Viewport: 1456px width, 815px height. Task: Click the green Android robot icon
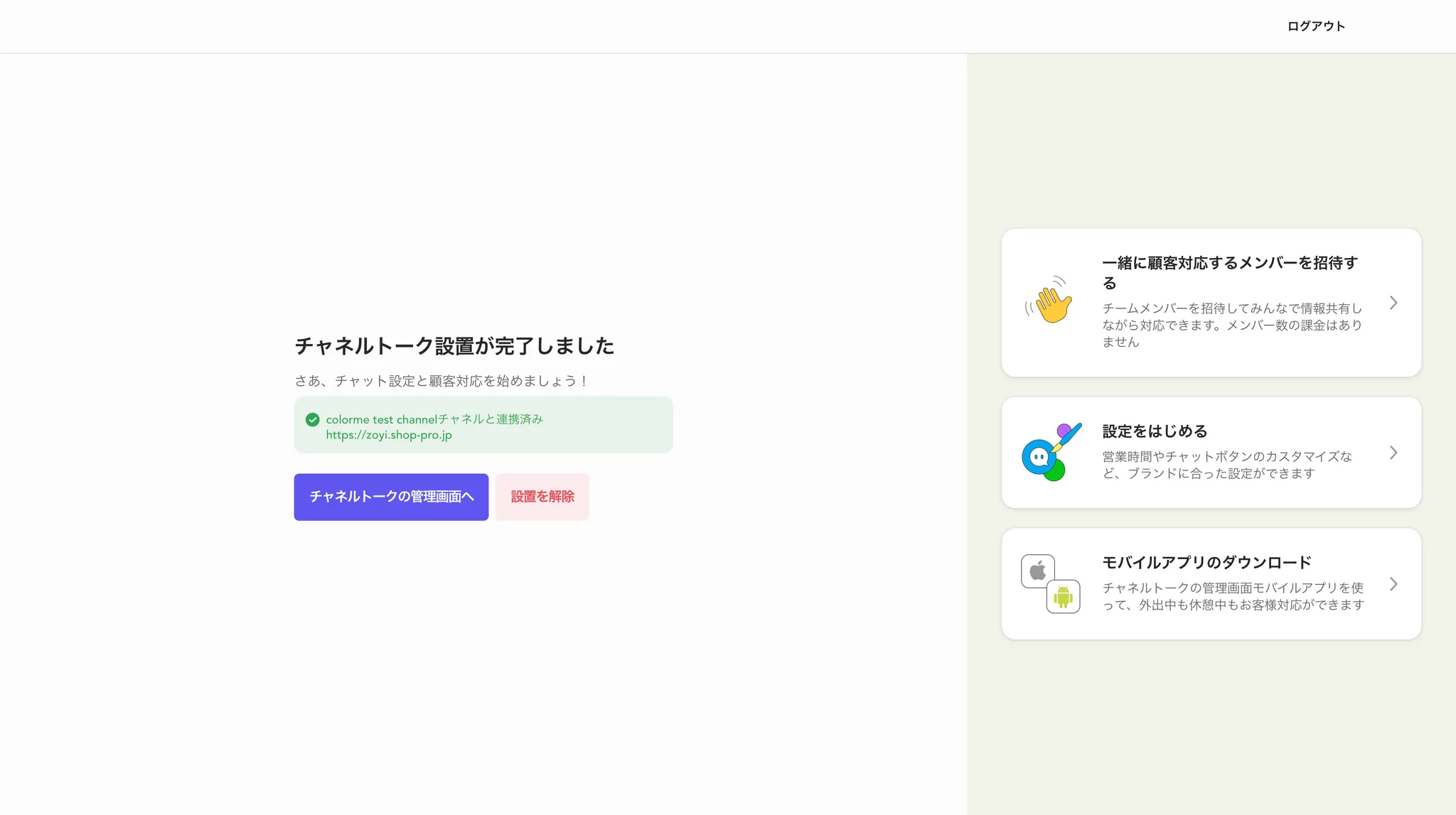pyautogui.click(x=1063, y=597)
